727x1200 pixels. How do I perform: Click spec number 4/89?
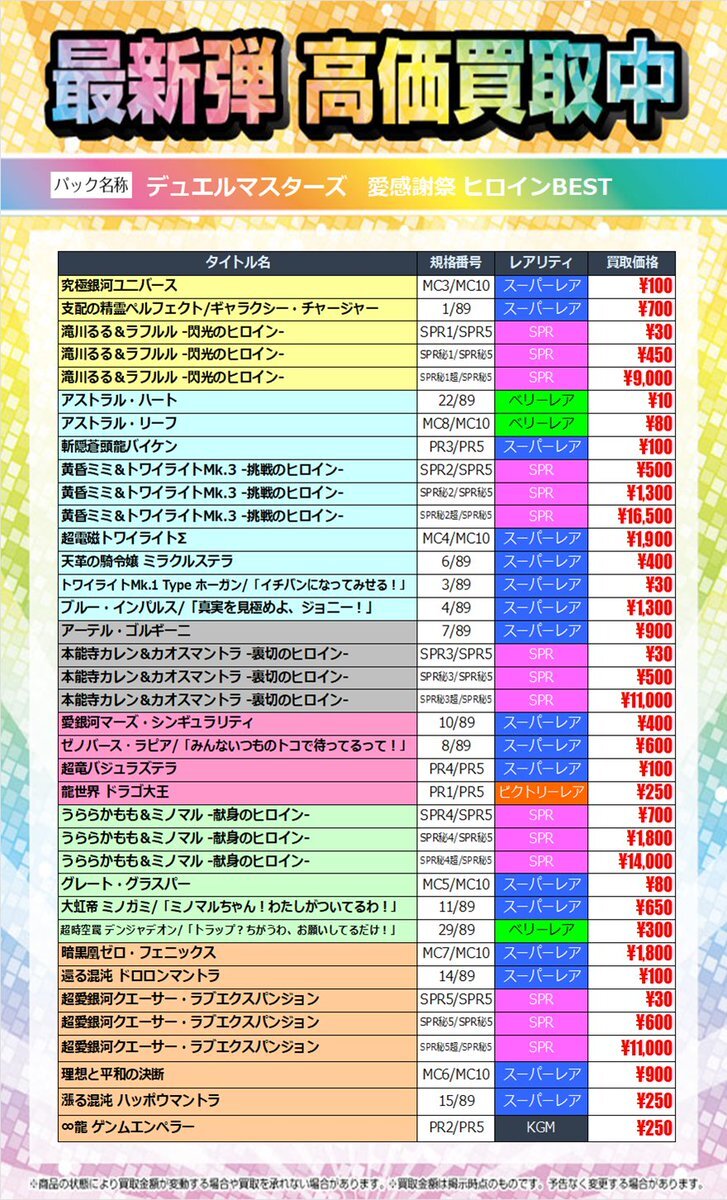(x=454, y=608)
